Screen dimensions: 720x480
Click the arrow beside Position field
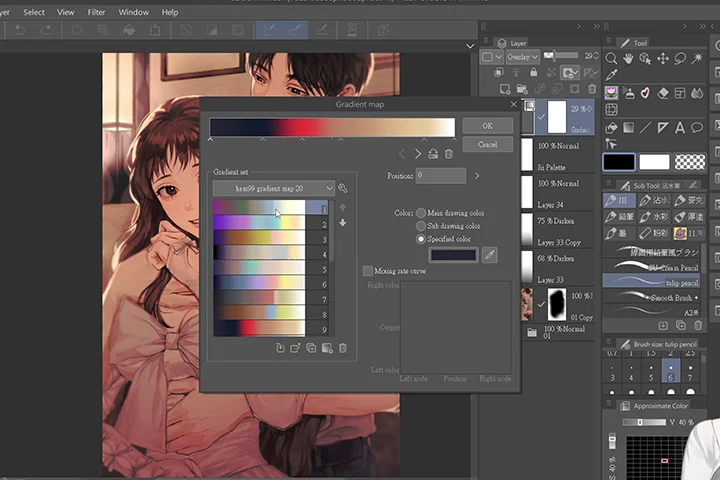point(477,176)
